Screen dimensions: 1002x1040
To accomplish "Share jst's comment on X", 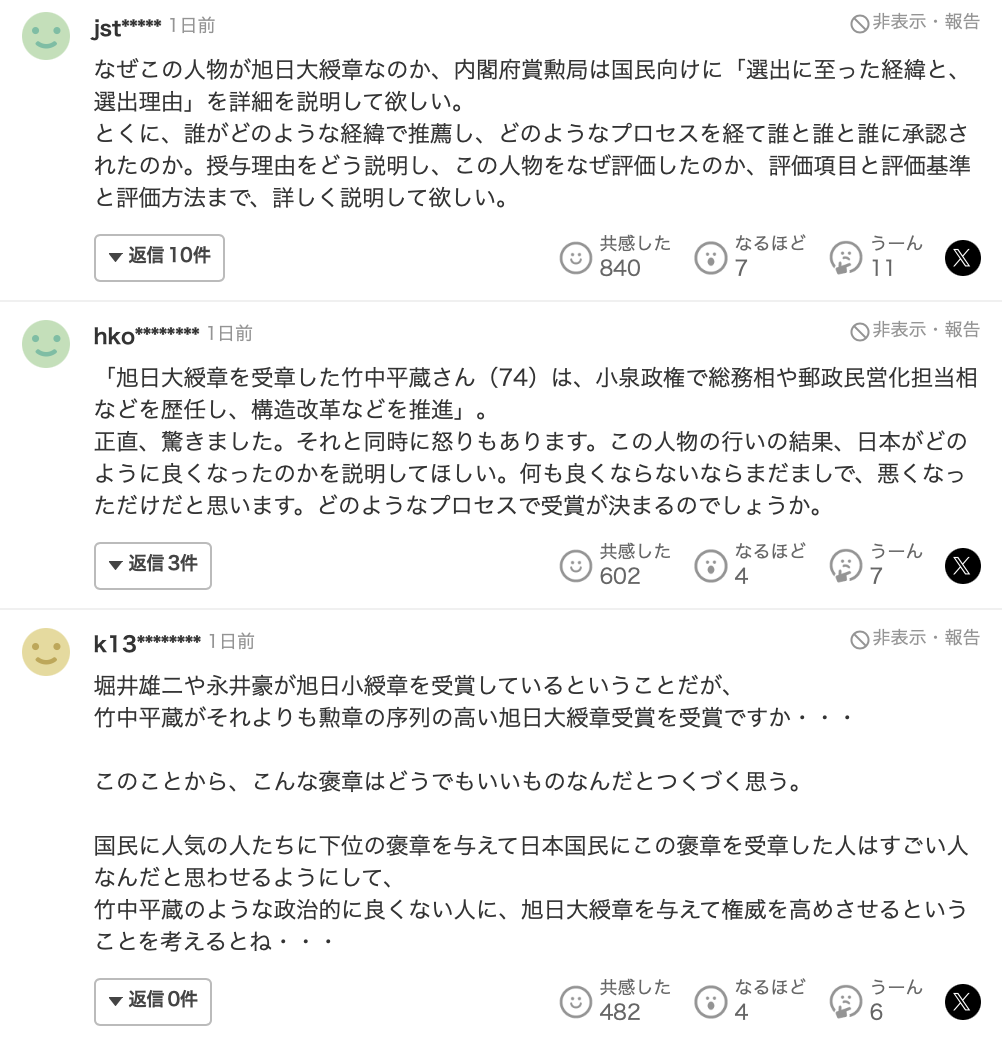I will click(962, 258).
